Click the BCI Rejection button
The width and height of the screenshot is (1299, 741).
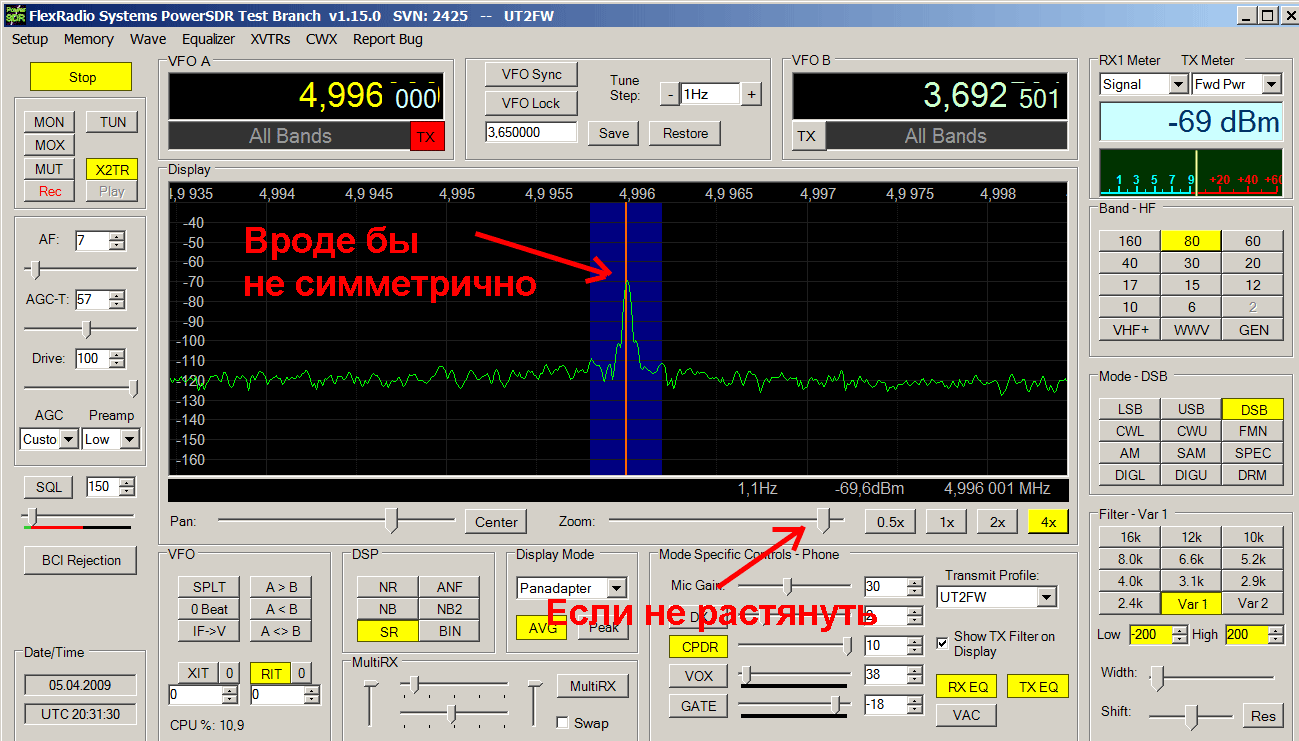coord(80,560)
